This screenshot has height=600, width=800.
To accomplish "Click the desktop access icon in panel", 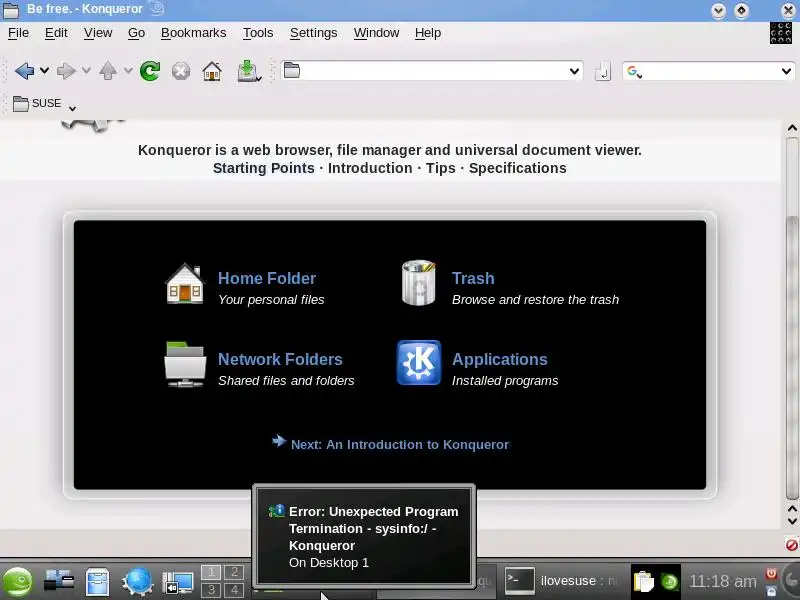I will (x=58, y=582).
